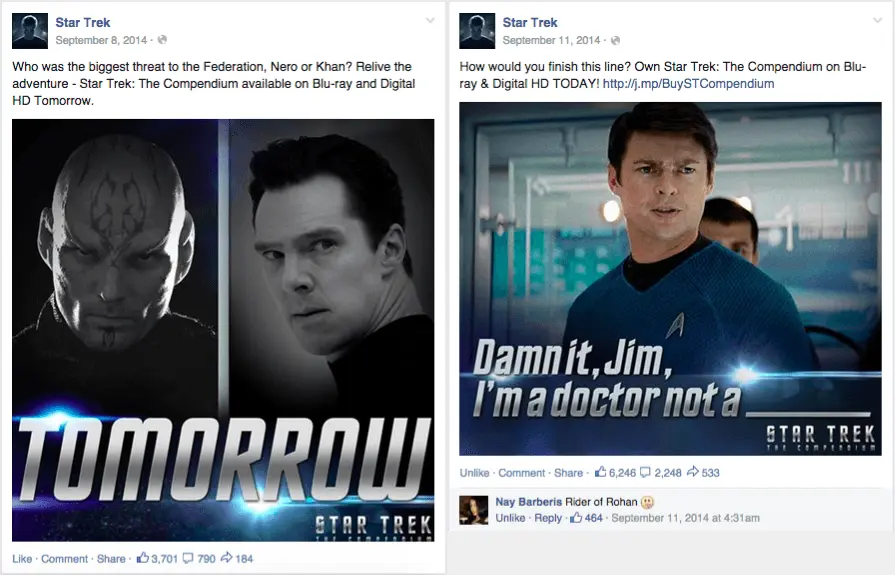Click globe privacy icon on September 8 post
Screen dimensions: 895x575
[162, 40]
